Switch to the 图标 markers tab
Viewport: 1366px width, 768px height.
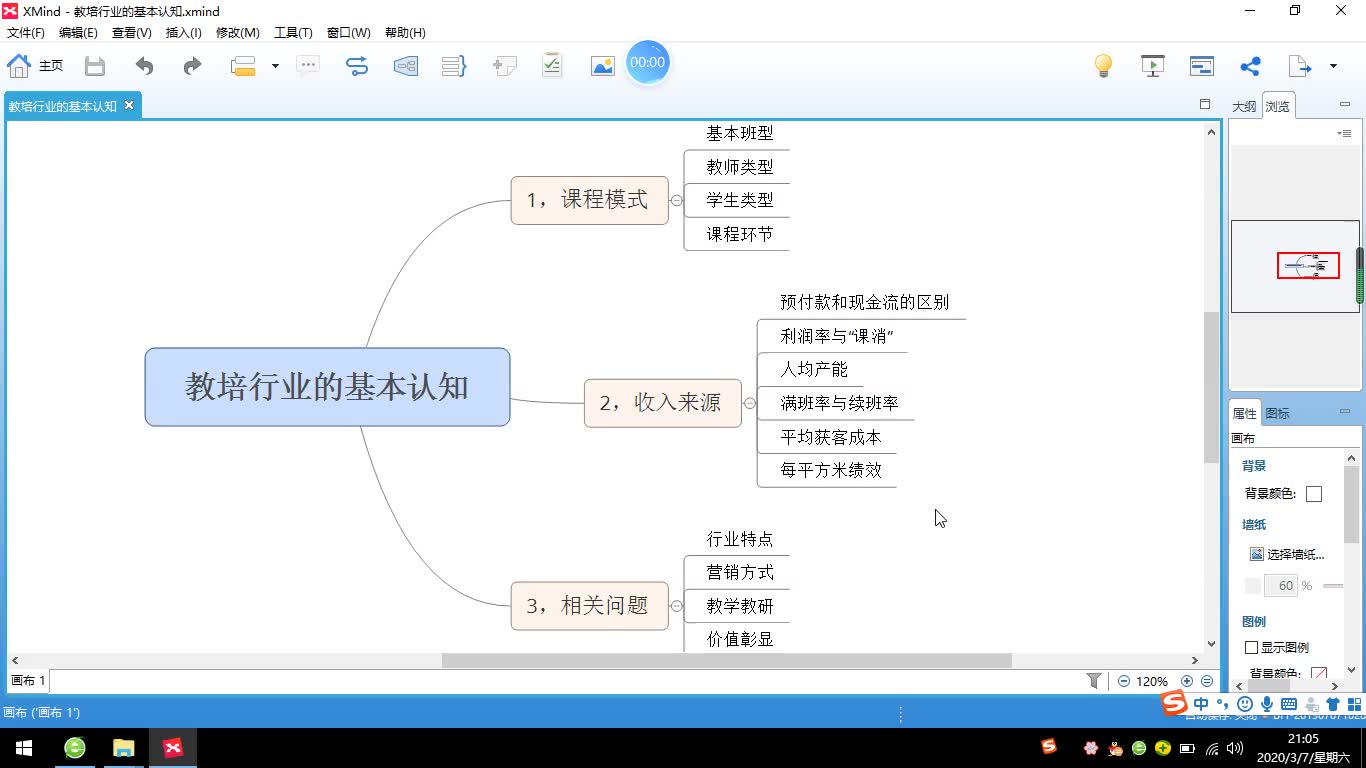click(1278, 413)
